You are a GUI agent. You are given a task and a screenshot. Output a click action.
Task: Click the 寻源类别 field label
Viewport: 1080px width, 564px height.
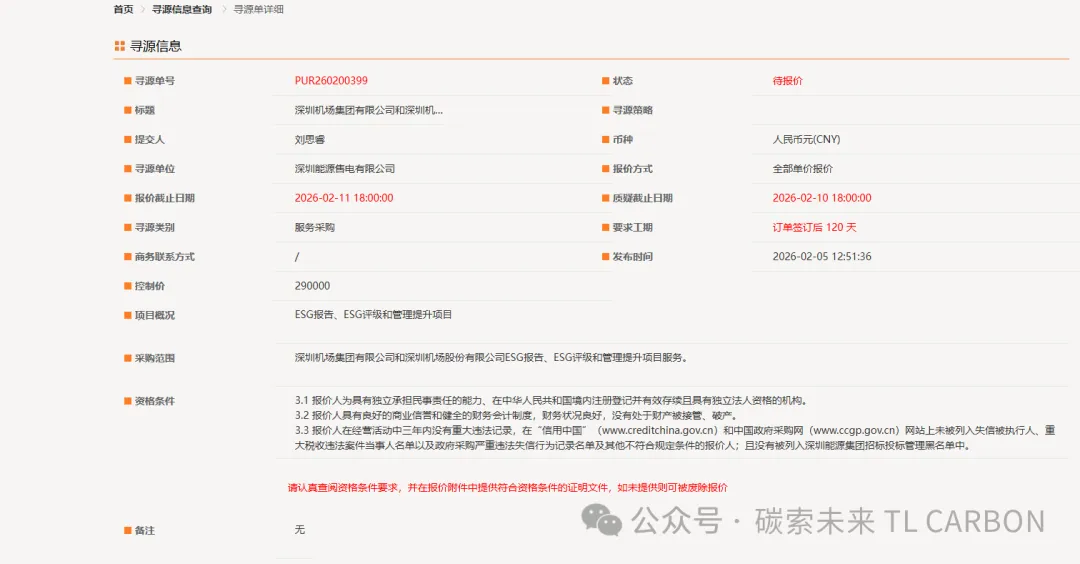tap(154, 227)
